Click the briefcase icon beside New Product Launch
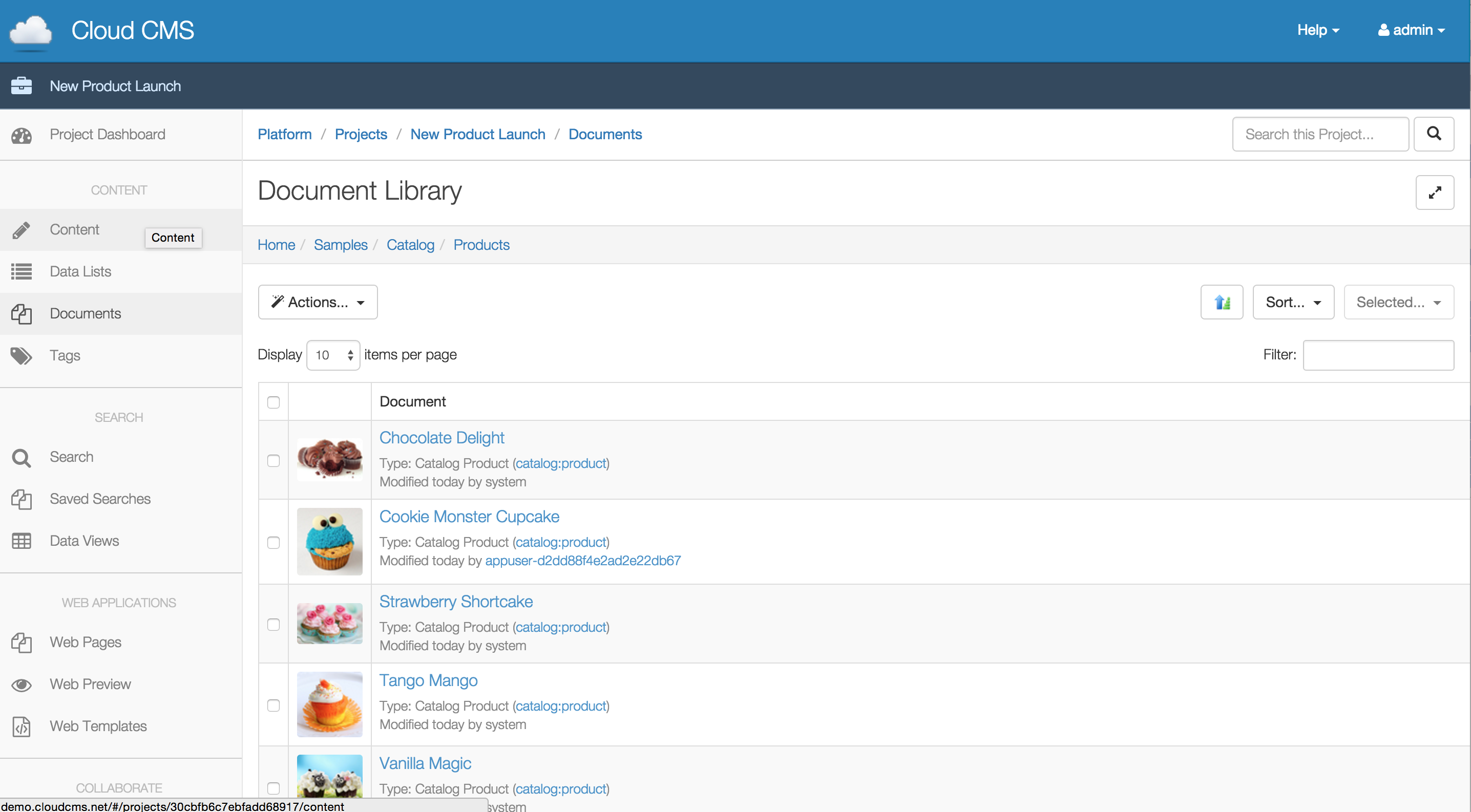The height and width of the screenshot is (812, 1471). point(22,86)
